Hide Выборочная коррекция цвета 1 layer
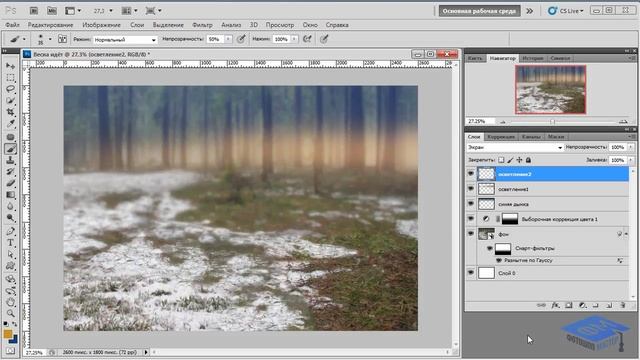The width and height of the screenshot is (640, 360). pyautogui.click(x=471, y=219)
